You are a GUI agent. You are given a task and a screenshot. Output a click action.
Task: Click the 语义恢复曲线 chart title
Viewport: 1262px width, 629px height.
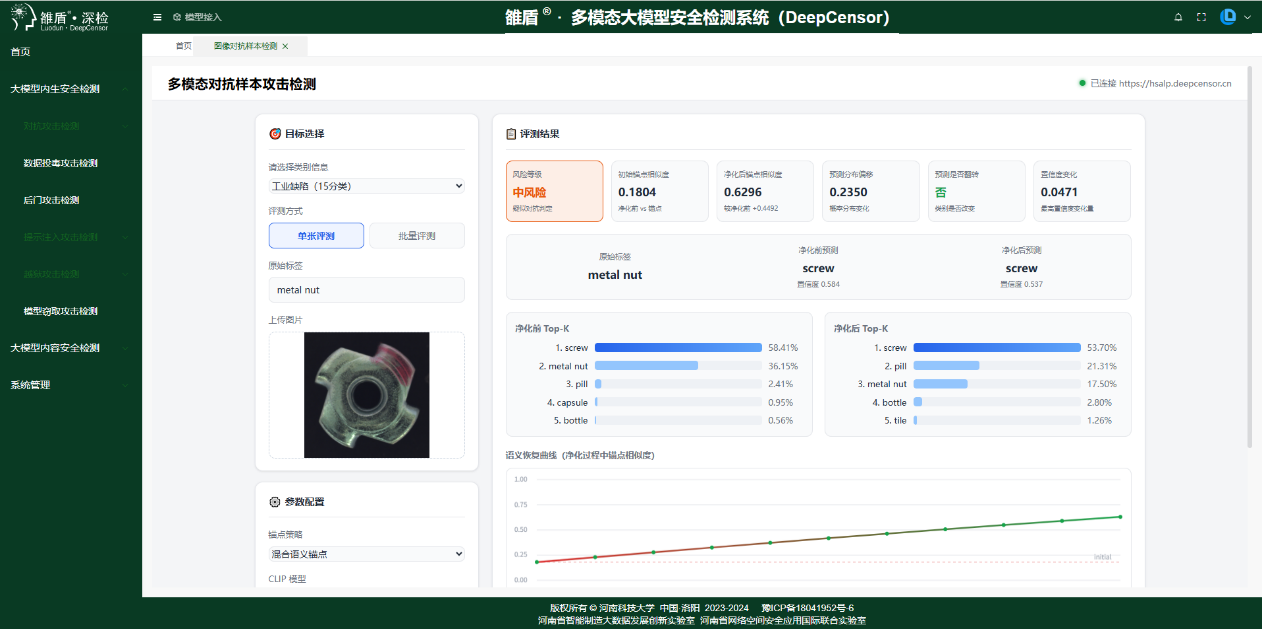581,455
